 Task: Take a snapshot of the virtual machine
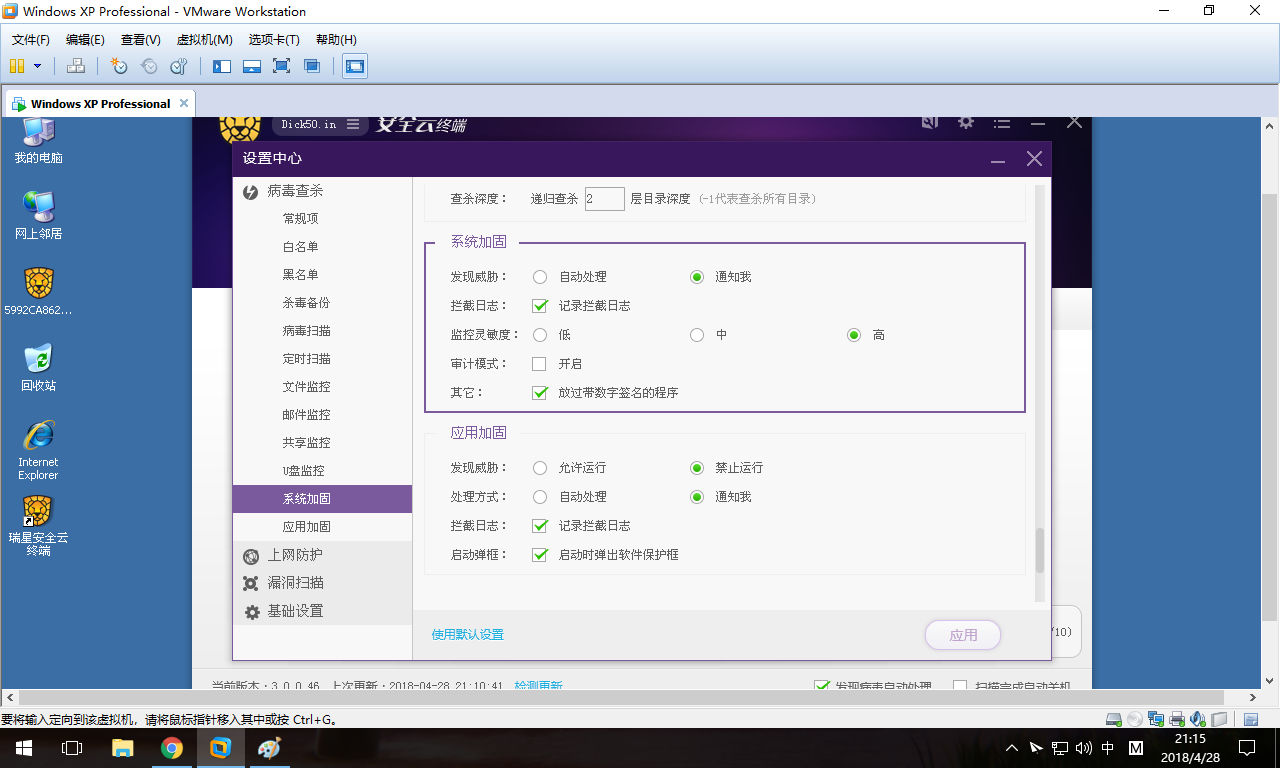[119, 66]
